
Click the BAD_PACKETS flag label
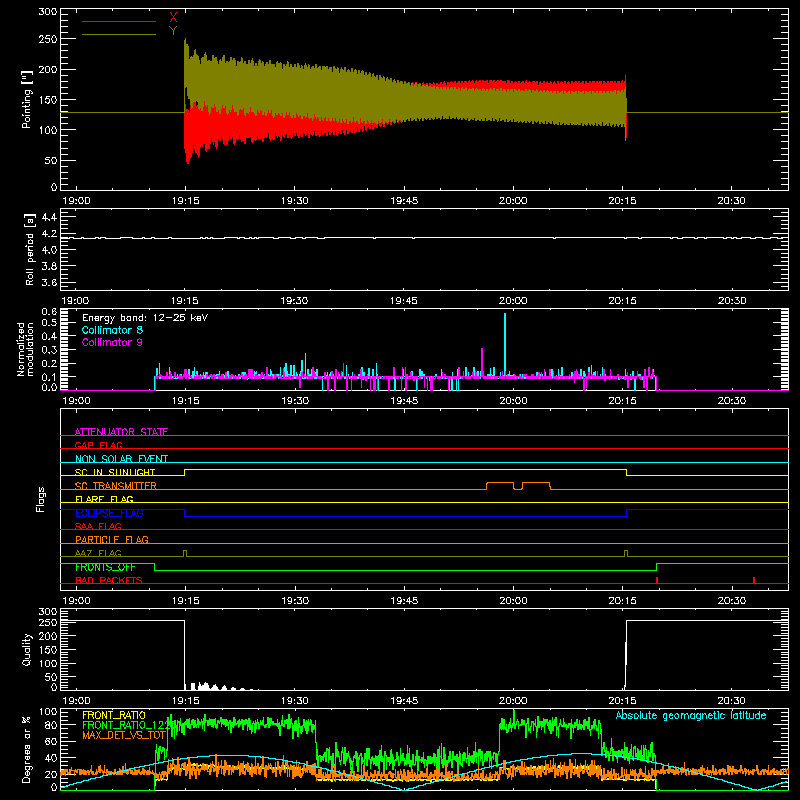pyautogui.click(x=109, y=580)
